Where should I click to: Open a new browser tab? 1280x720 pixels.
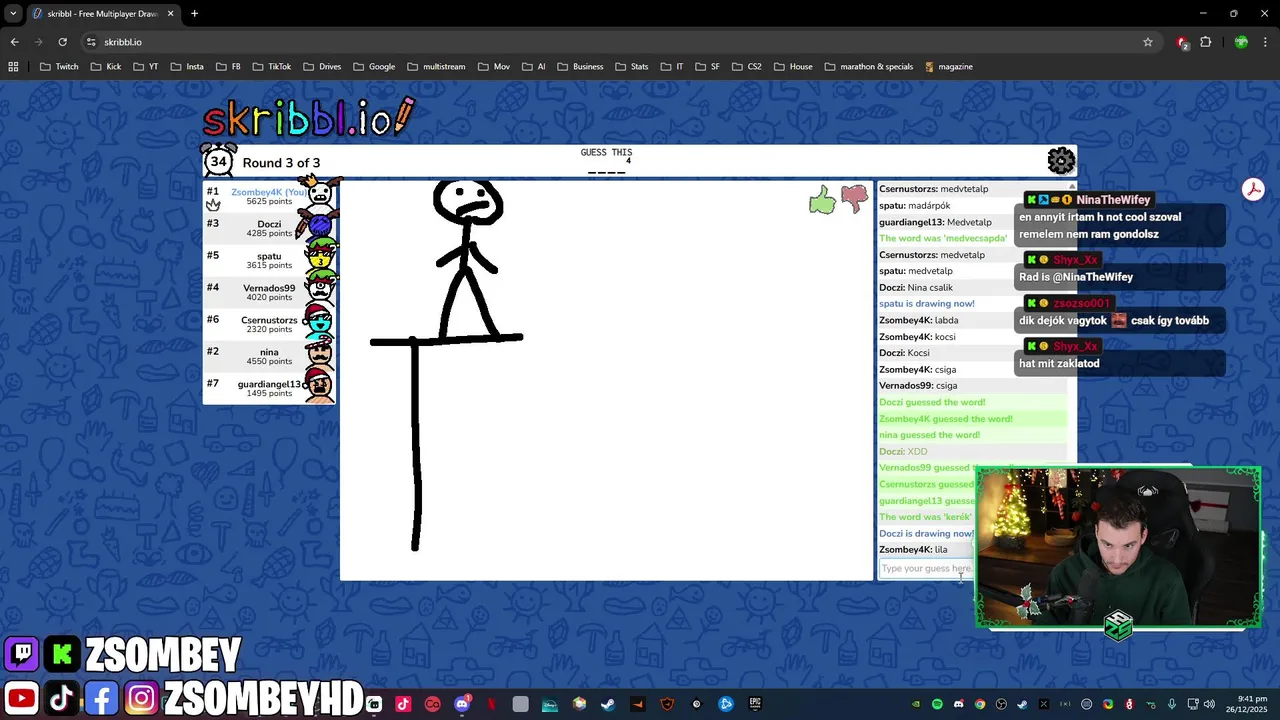coord(194,13)
